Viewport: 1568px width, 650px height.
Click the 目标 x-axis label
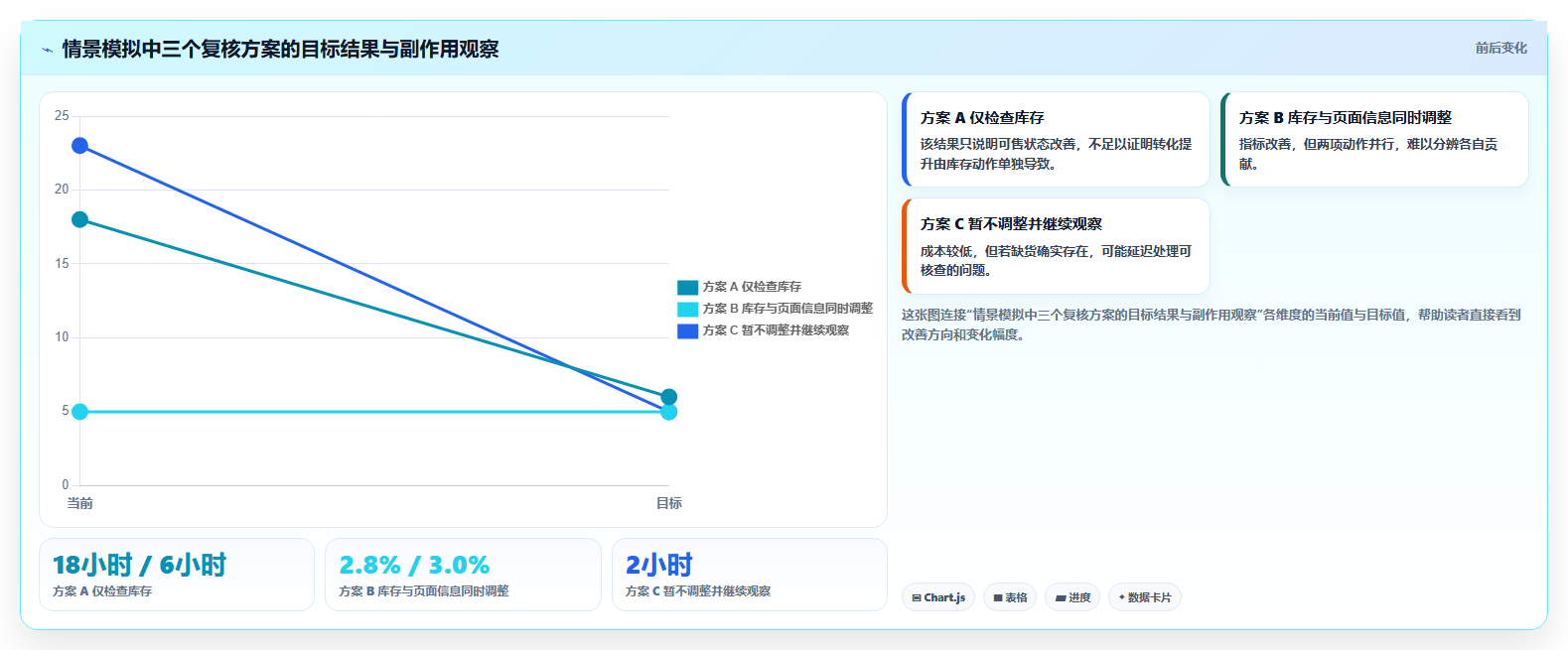pos(669,503)
